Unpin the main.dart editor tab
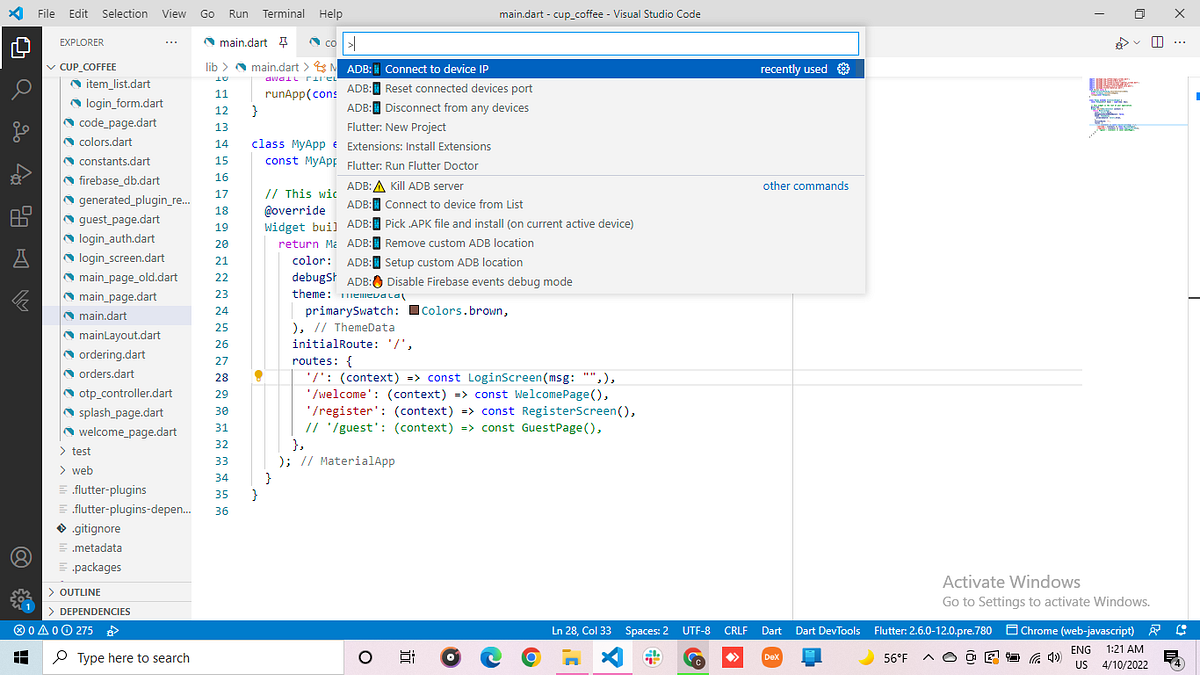Viewport: 1200px width, 675px height. pyautogui.click(x=282, y=43)
